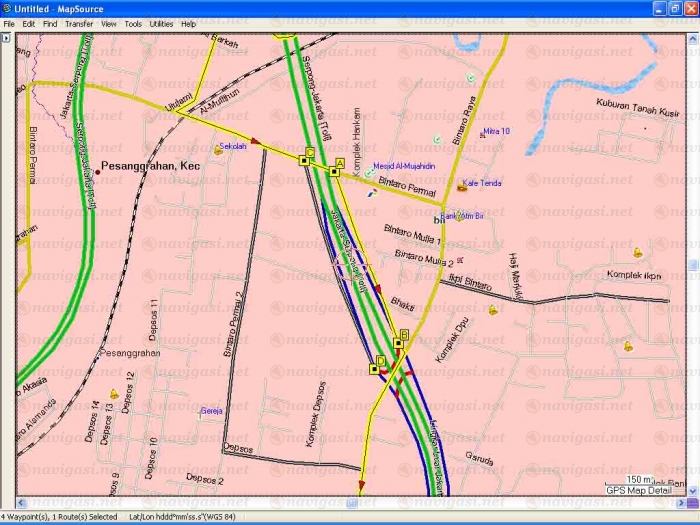Viewport: 700px width, 525px height.
Task: Select the Pesanggrahan, Kec city point
Action: click(97, 173)
